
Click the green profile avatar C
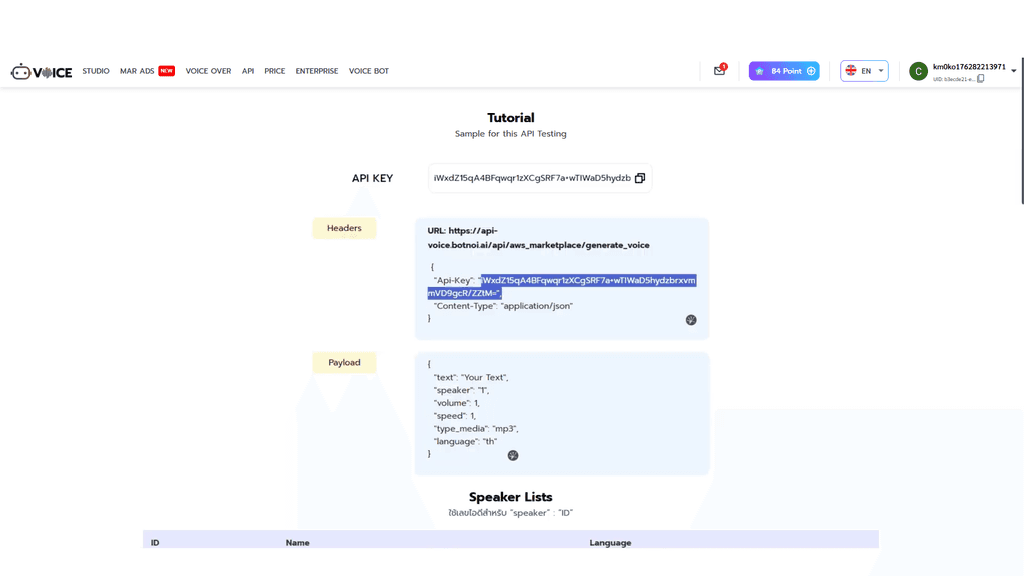pos(917,71)
